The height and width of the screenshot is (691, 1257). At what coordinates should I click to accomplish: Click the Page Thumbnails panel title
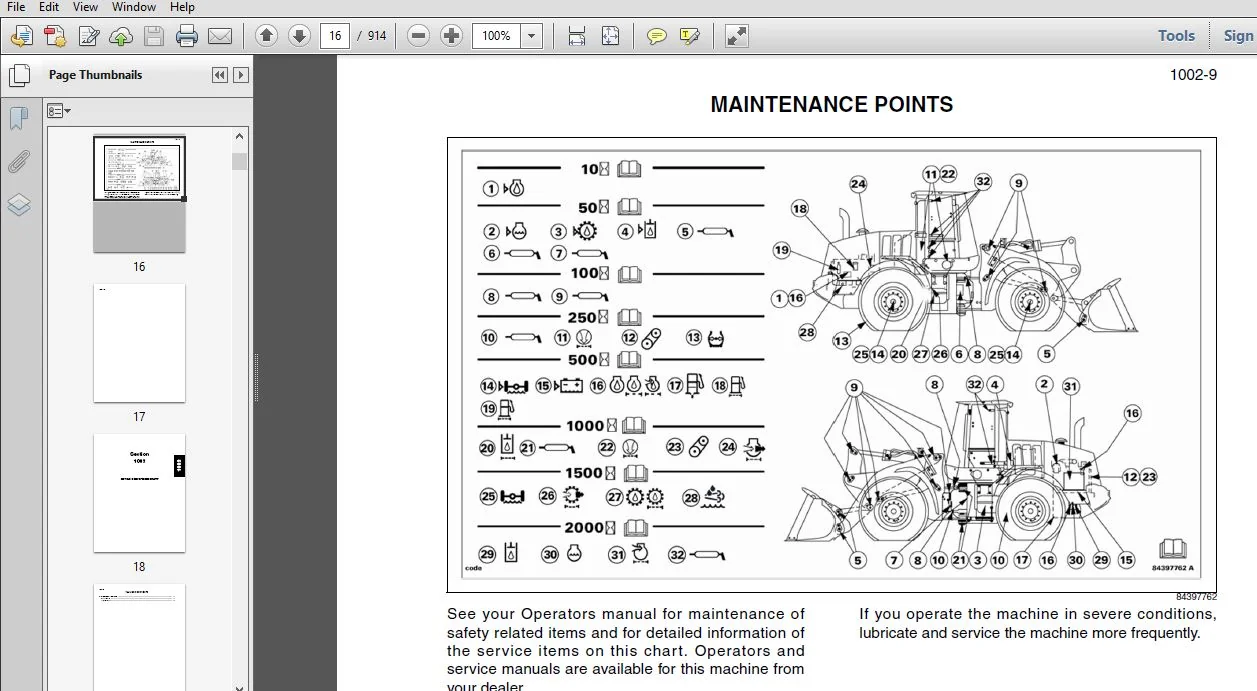point(95,75)
